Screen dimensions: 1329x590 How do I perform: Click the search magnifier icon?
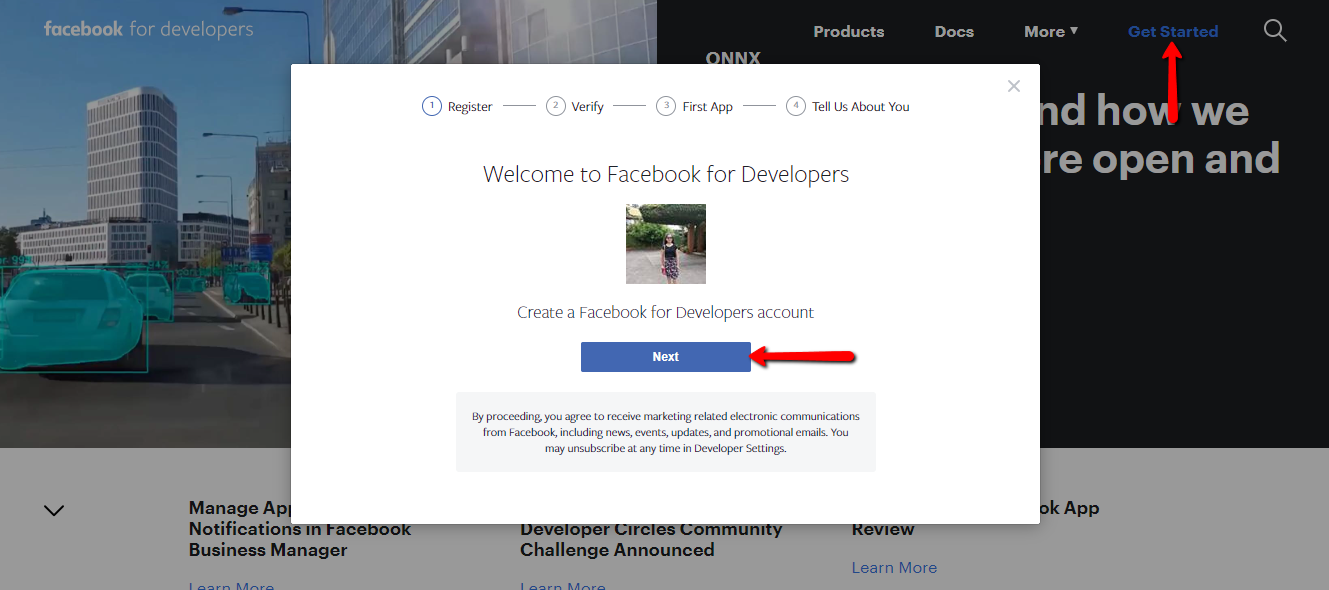point(1275,31)
